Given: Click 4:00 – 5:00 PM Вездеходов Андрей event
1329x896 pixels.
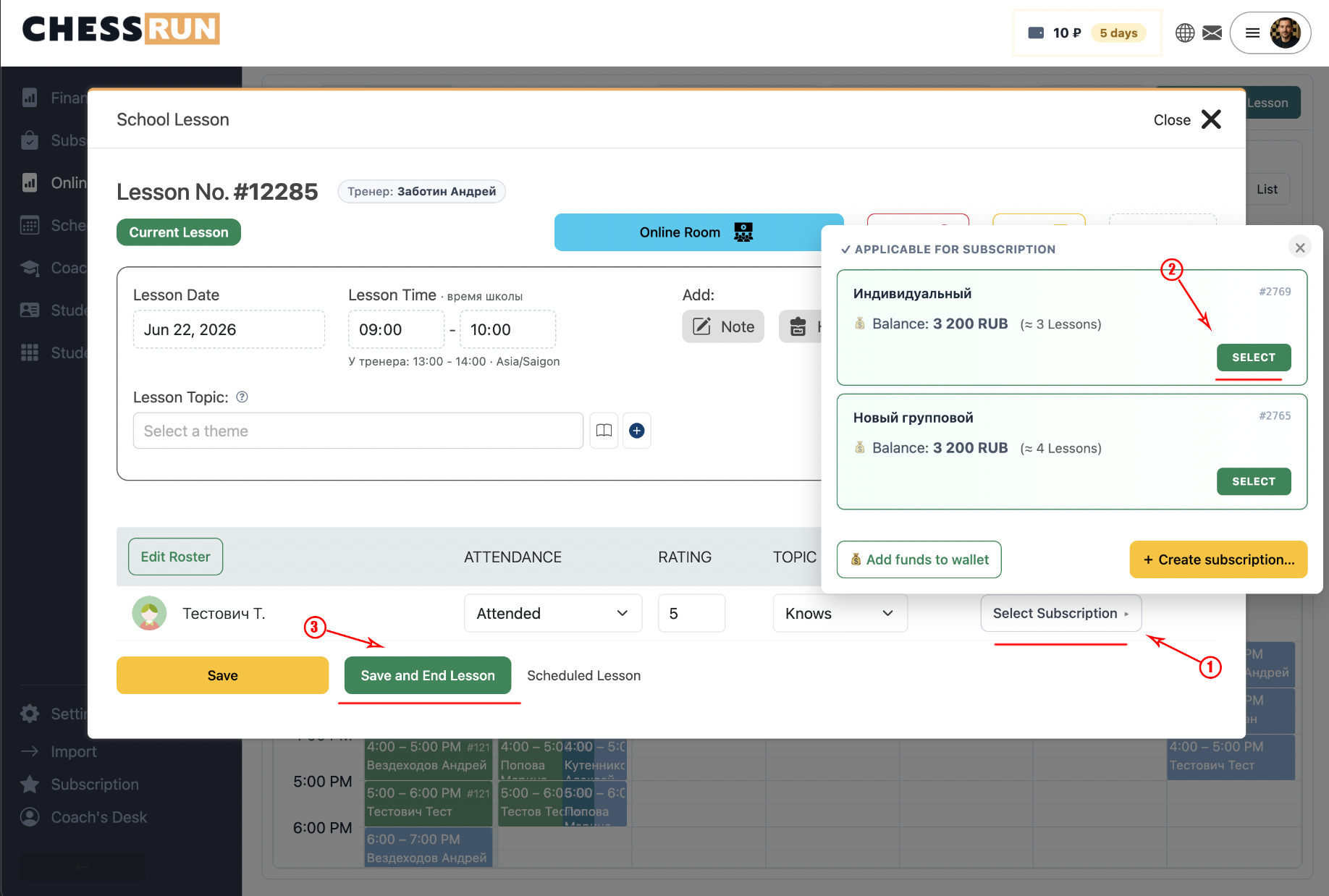Looking at the screenshot, I should (429, 758).
